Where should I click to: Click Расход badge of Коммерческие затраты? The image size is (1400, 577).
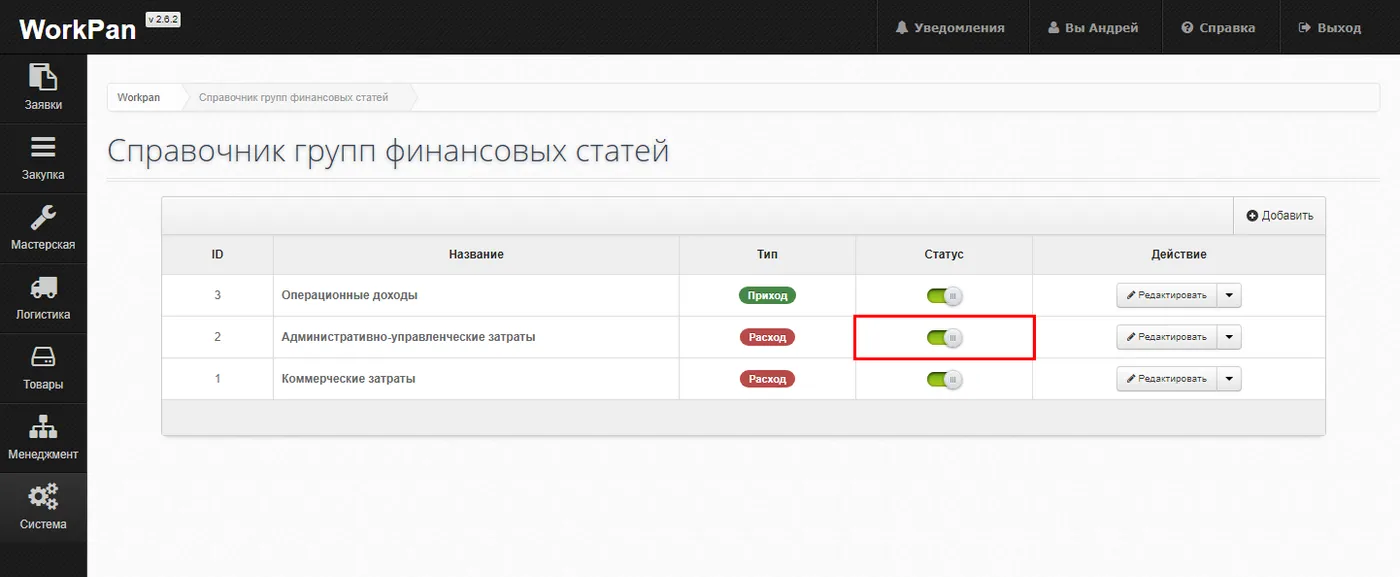(x=767, y=379)
